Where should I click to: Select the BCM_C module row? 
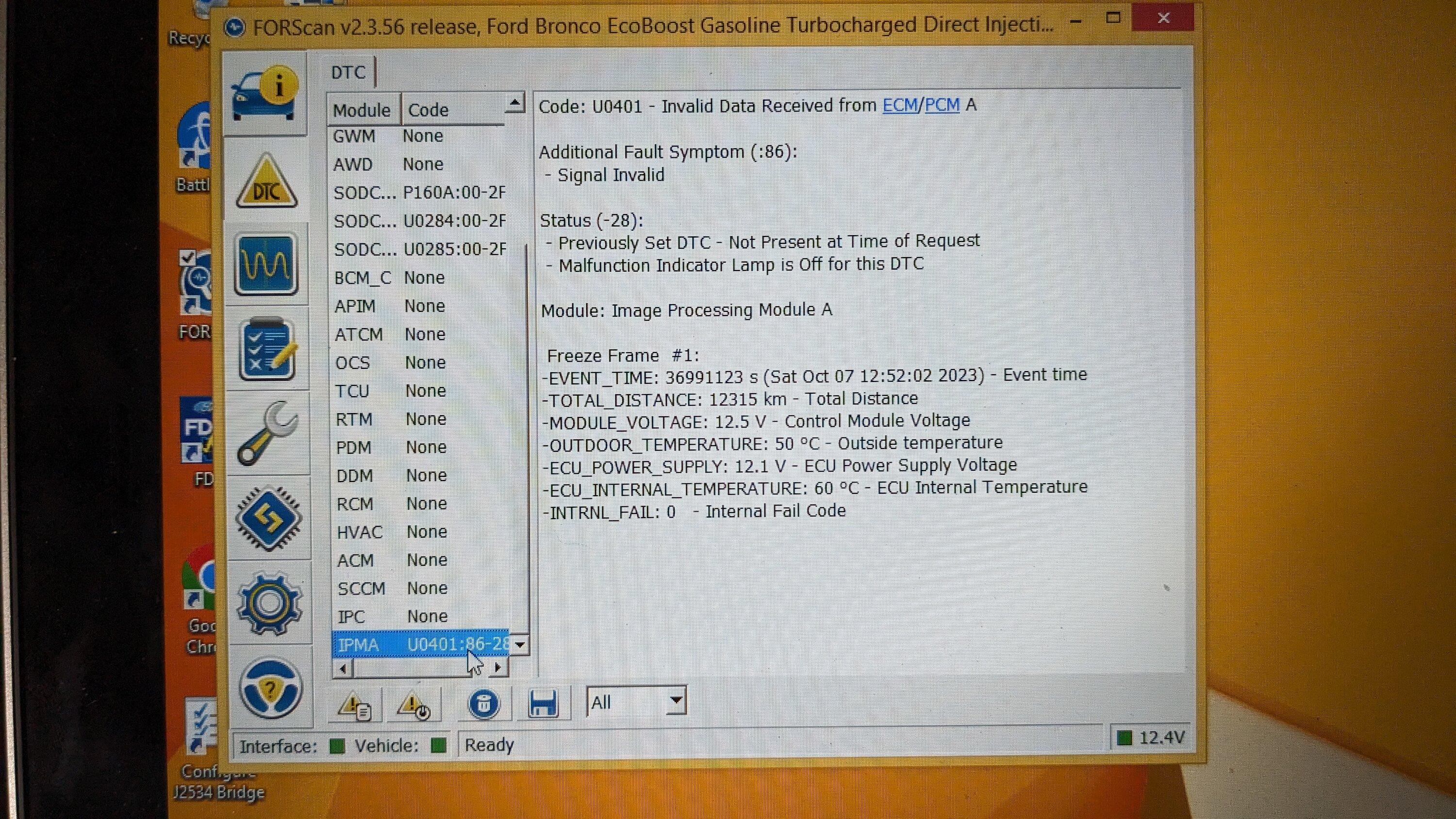420,278
